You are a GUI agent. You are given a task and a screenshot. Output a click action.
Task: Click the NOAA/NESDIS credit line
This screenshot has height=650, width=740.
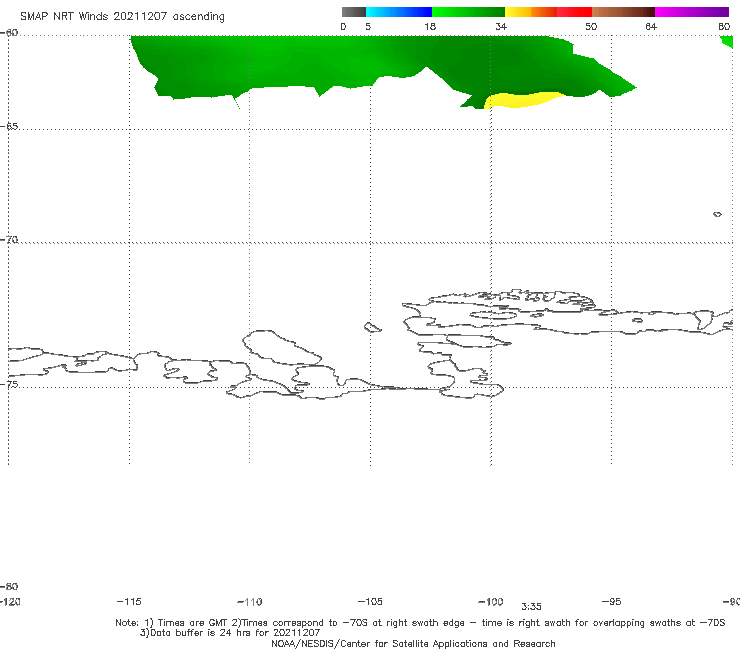413,643
